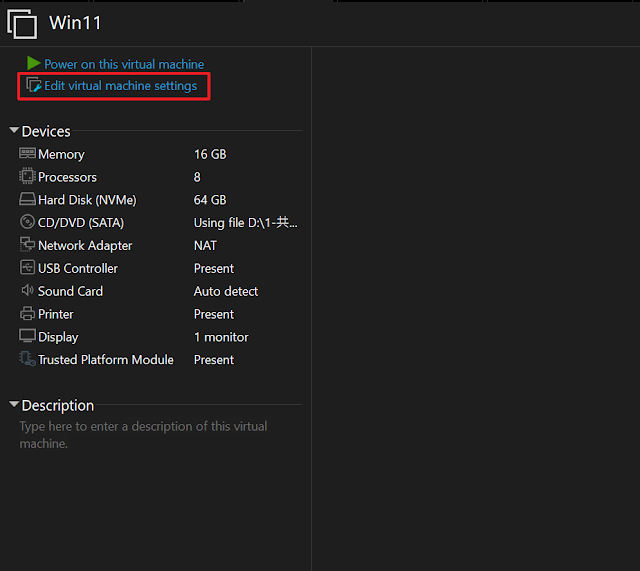Click the USB Controller label
640x571 pixels.
pos(78,269)
